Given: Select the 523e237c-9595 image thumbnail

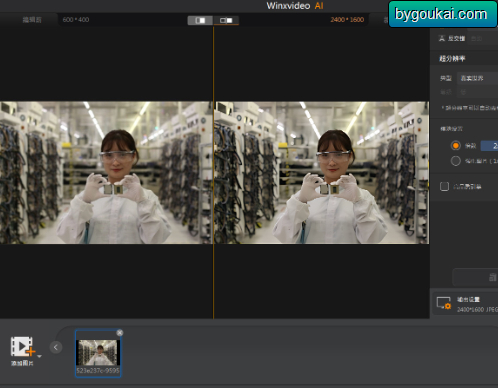Looking at the screenshot, I should pos(98,353).
